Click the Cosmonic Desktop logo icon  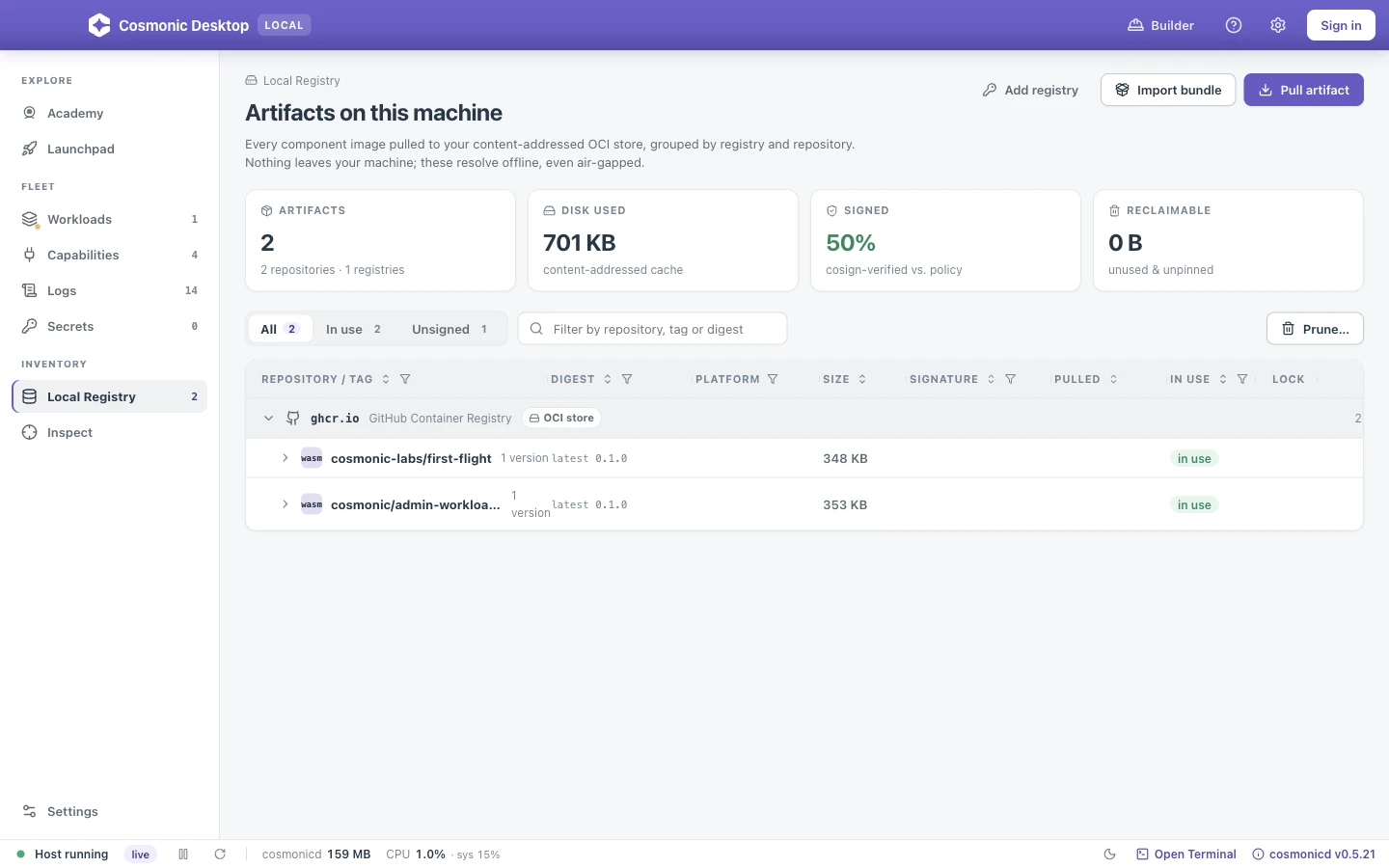(x=99, y=25)
